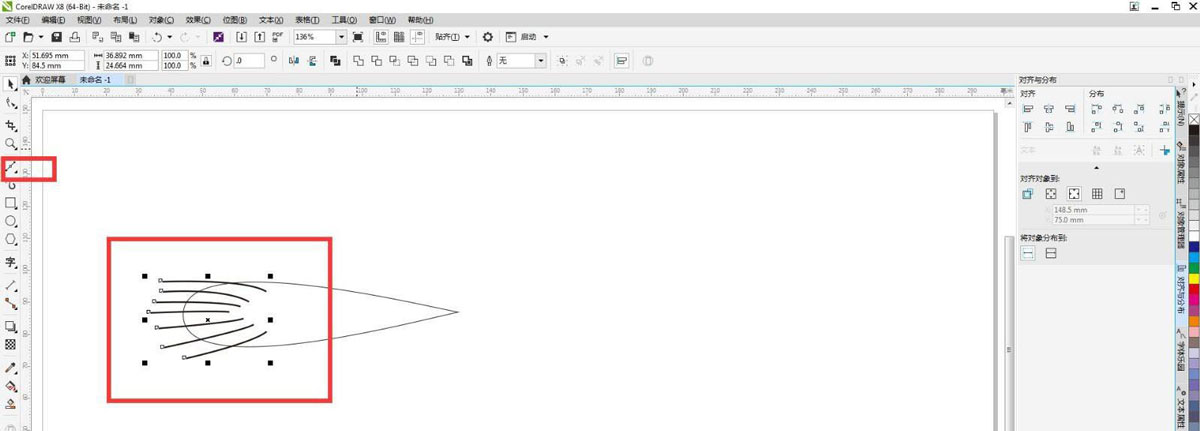Open the Options gear icon
Screen dimensions: 1200x431
point(488,37)
